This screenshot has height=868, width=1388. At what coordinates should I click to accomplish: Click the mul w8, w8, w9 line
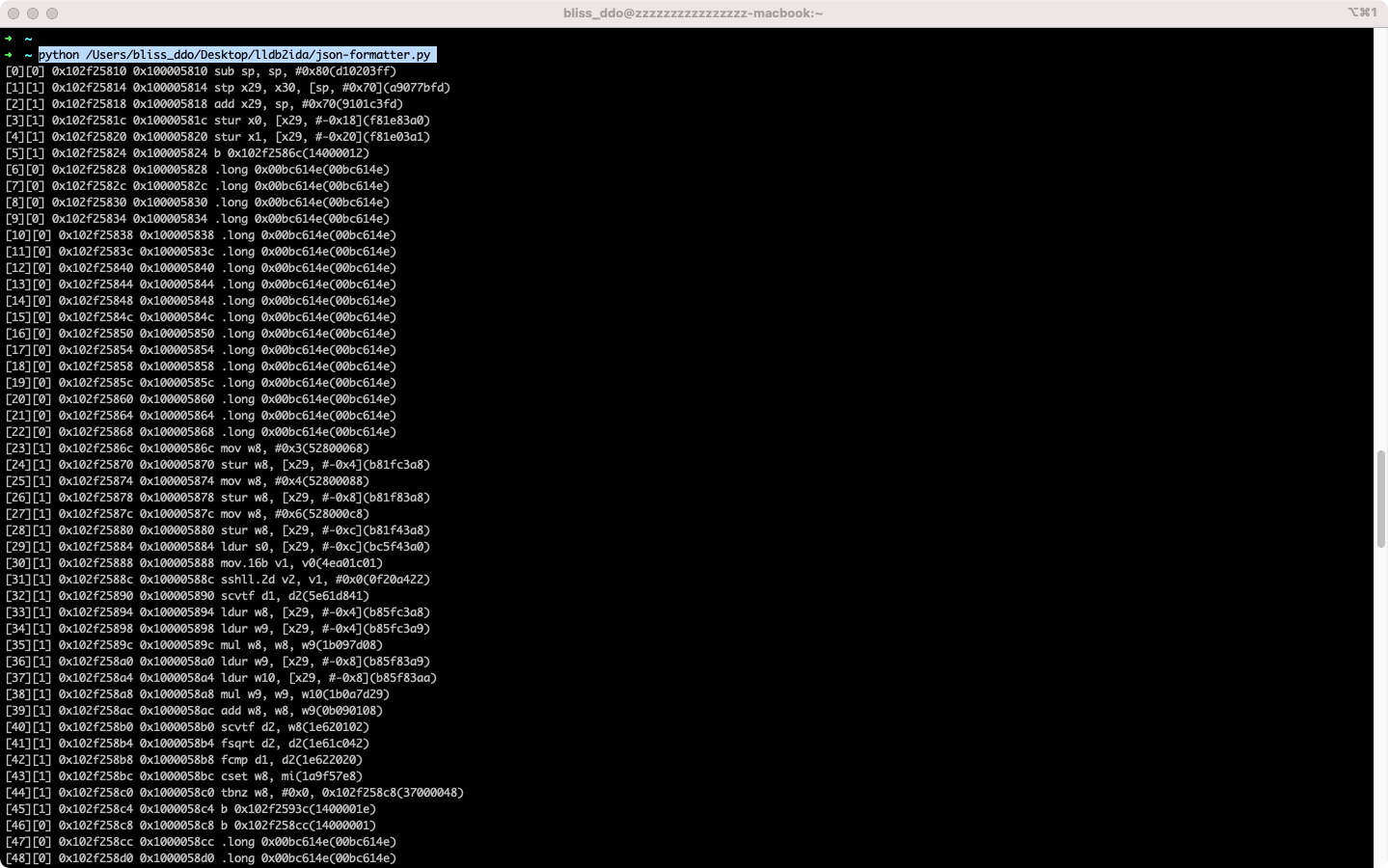pyautogui.click(x=194, y=645)
